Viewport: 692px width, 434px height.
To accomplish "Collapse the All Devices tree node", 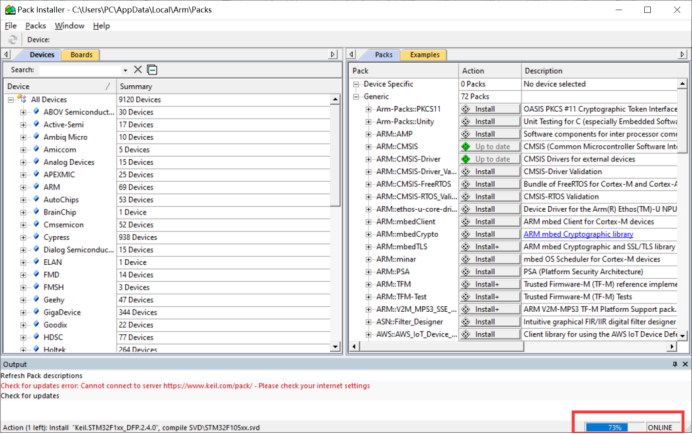I will point(11,100).
